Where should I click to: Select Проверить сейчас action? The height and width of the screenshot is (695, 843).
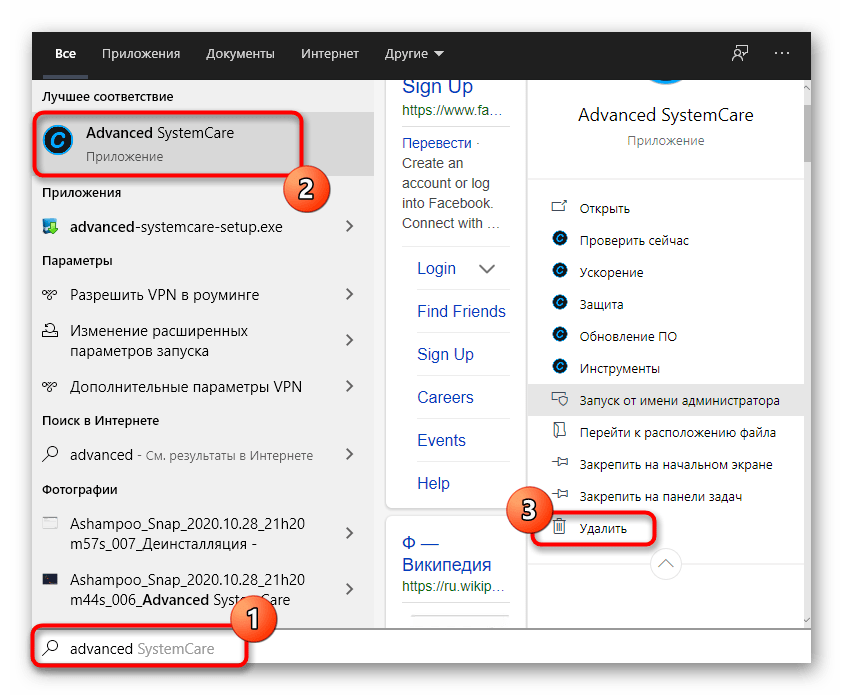(x=634, y=240)
